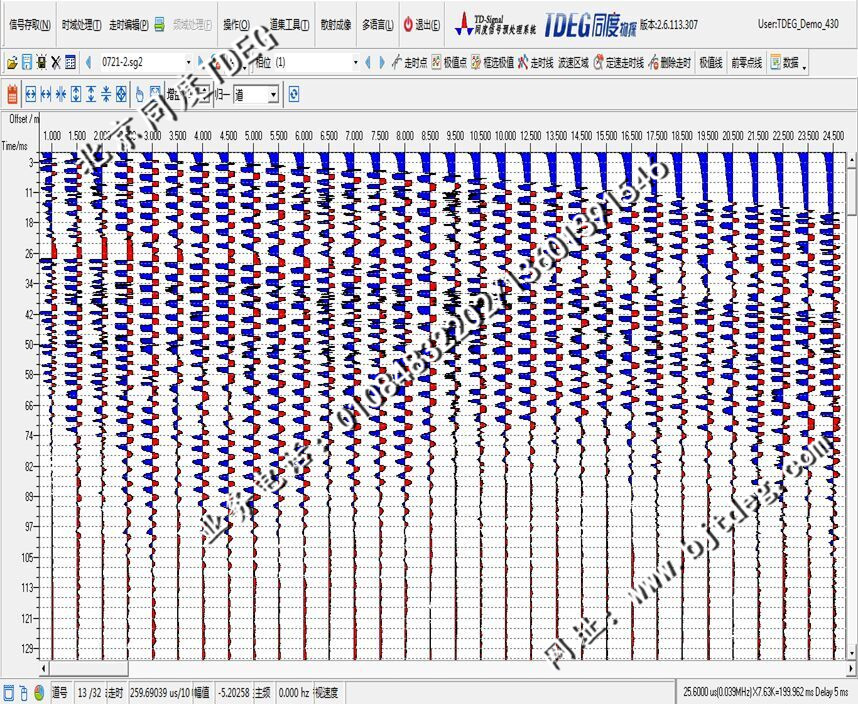Adjust the 增益 gain stepper
858x704 pixels.
[204, 95]
